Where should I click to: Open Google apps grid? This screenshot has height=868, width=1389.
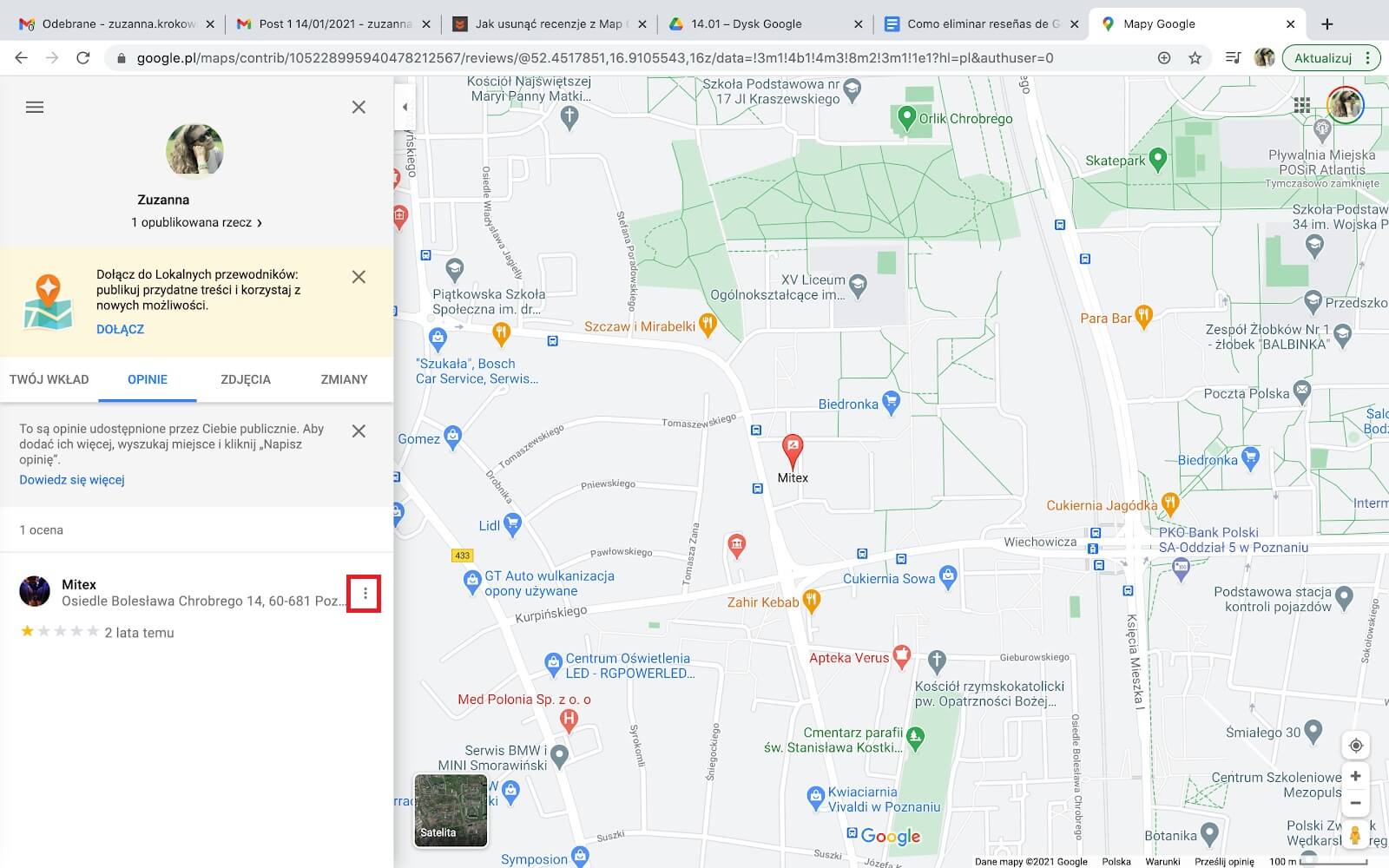[x=1301, y=105]
